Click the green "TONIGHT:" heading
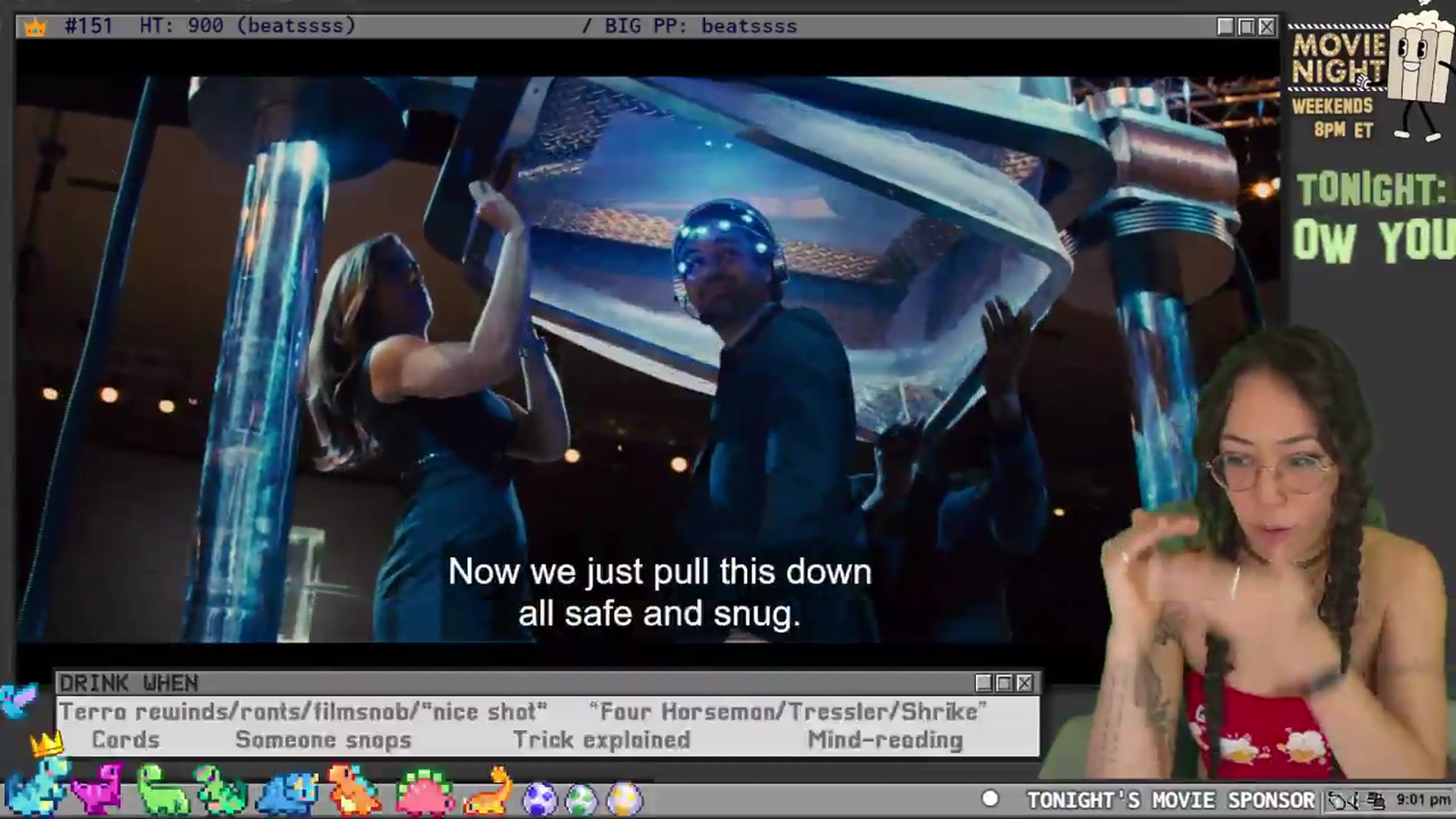This screenshot has height=819, width=1456. coord(1371,190)
